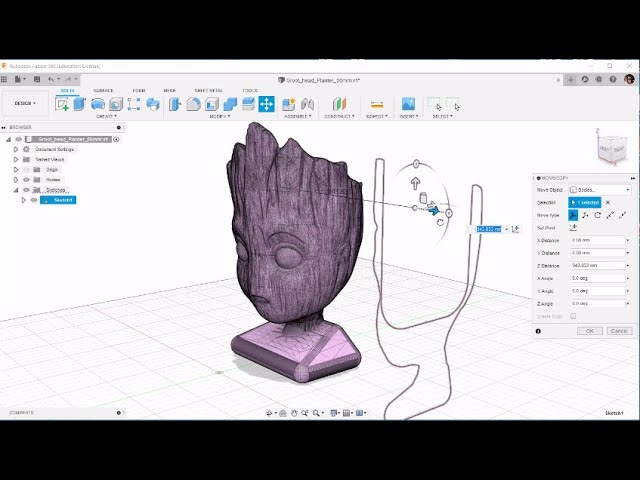Select the Press Pull tool
This screenshot has height=480, width=640.
coord(175,104)
